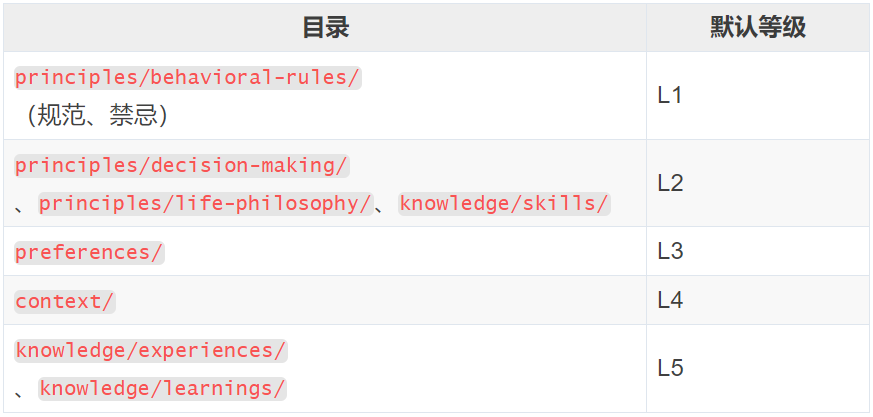The width and height of the screenshot is (873, 417).
Task: Click the 默认等级 column header
Action: pyautogui.click(x=758, y=27)
